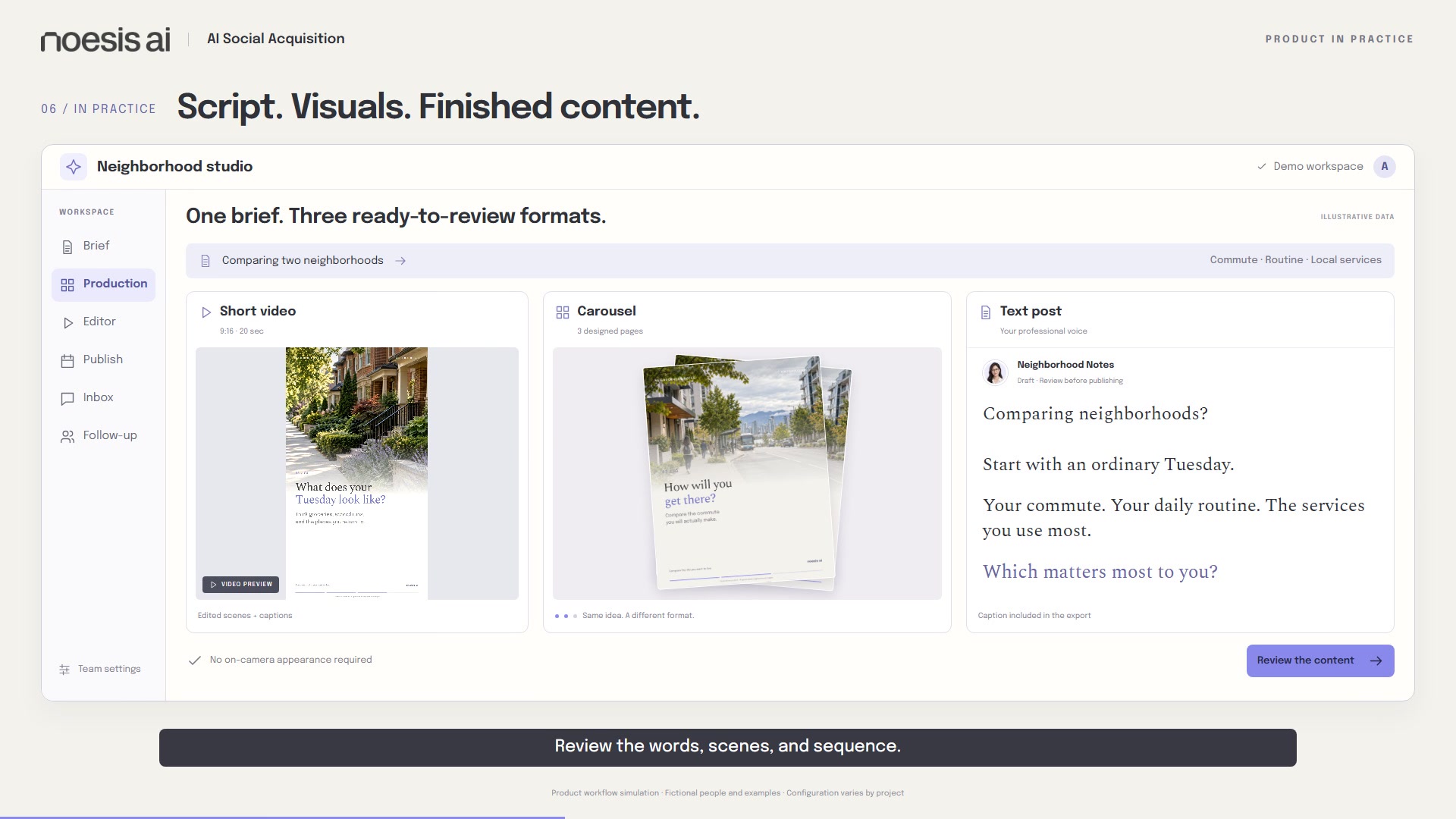Click the Neighborhood studio title
This screenshot has height=819, width=1456.
pos(174,166)
